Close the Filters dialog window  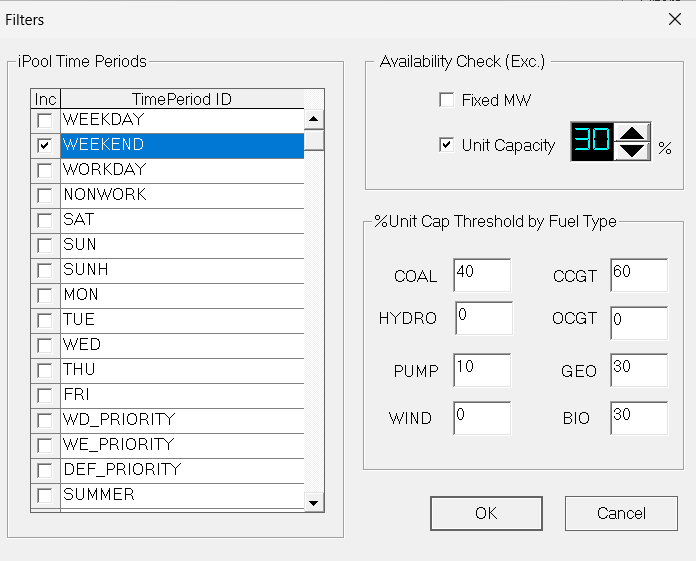(674, 19)
